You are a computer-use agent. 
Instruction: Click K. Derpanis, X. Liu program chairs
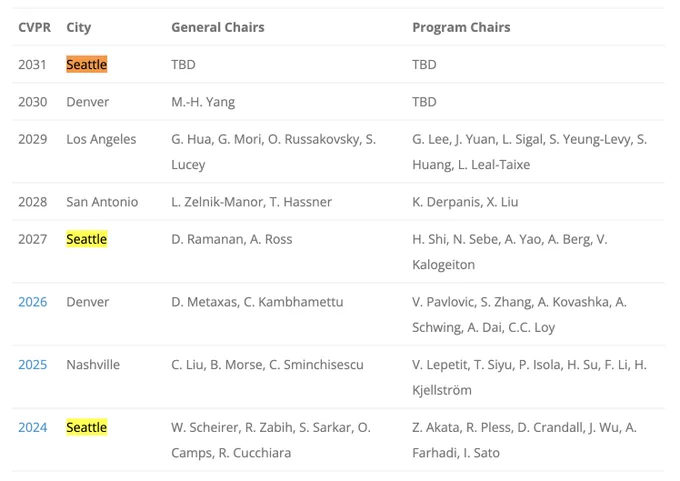465,202
